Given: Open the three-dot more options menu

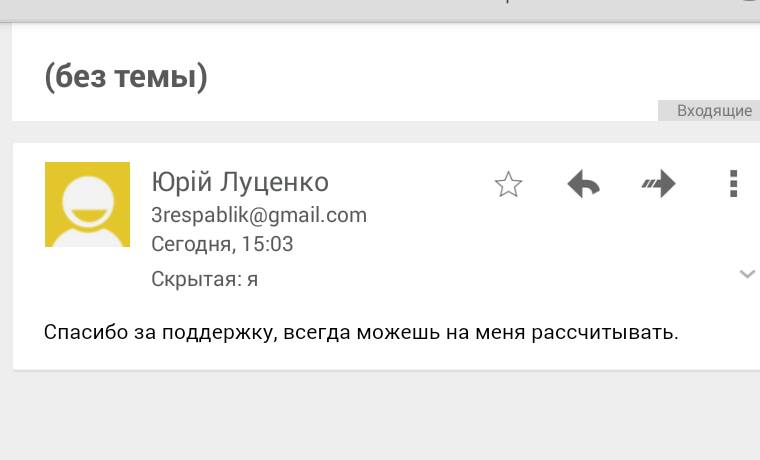Looking at the screenshot, I should tap(733, 184).
